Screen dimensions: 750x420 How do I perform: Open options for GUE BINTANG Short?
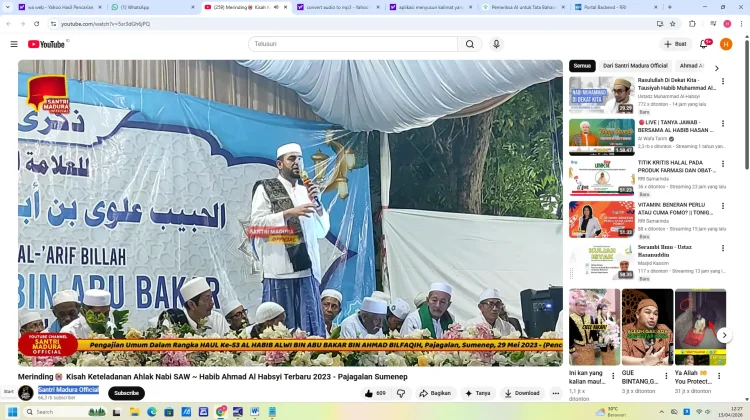(666, 376)
